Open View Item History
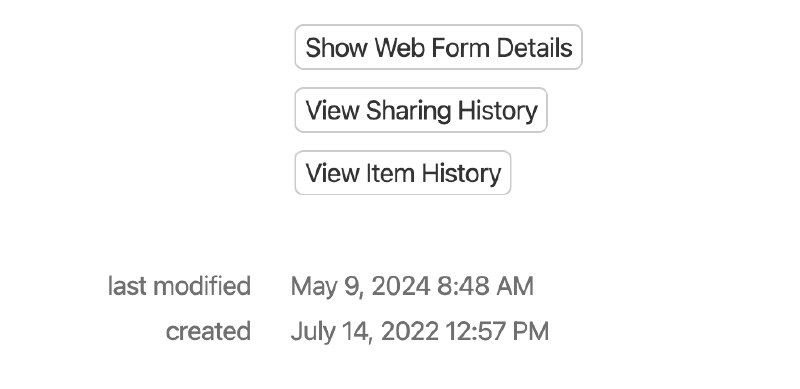 point(403,173)
